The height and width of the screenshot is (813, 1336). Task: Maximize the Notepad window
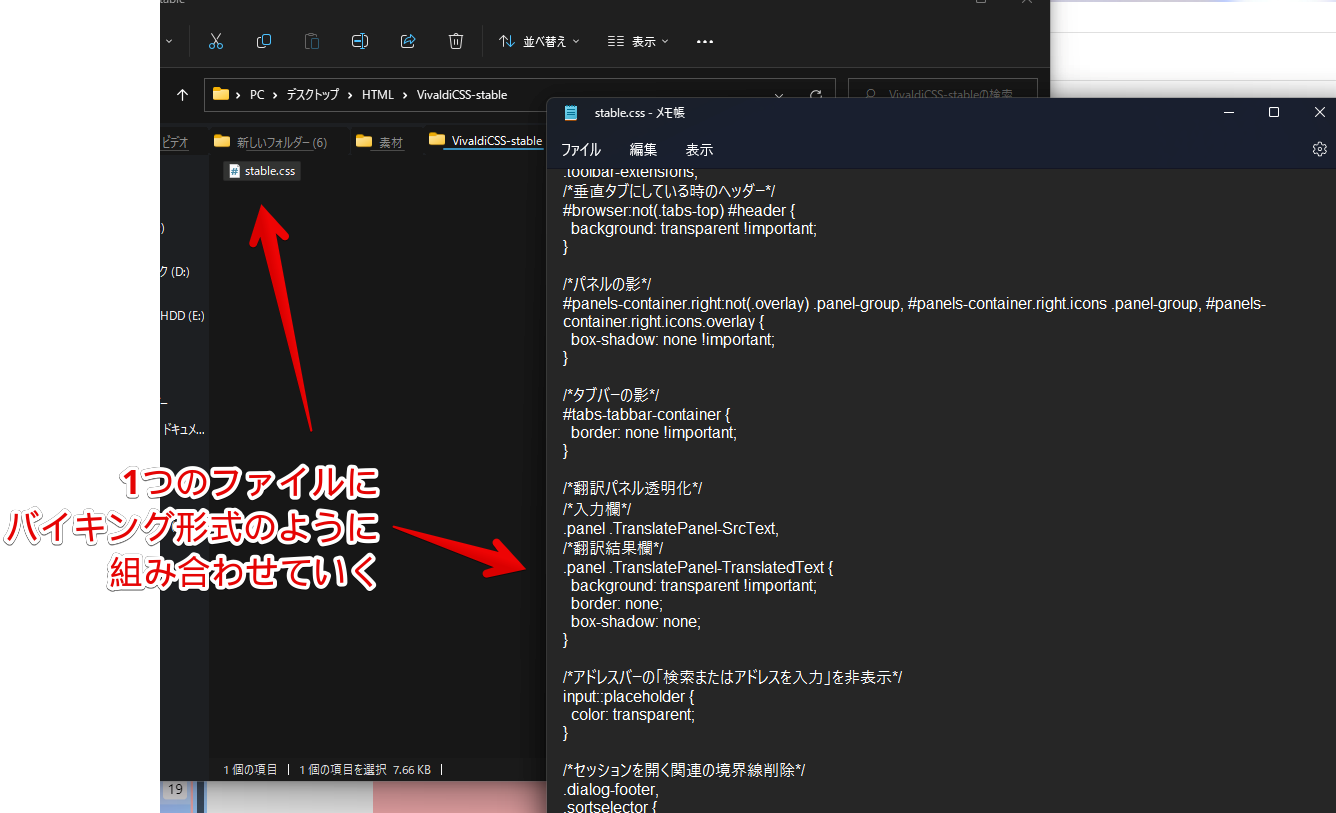pyautogui.click(x=1274, y=113)
